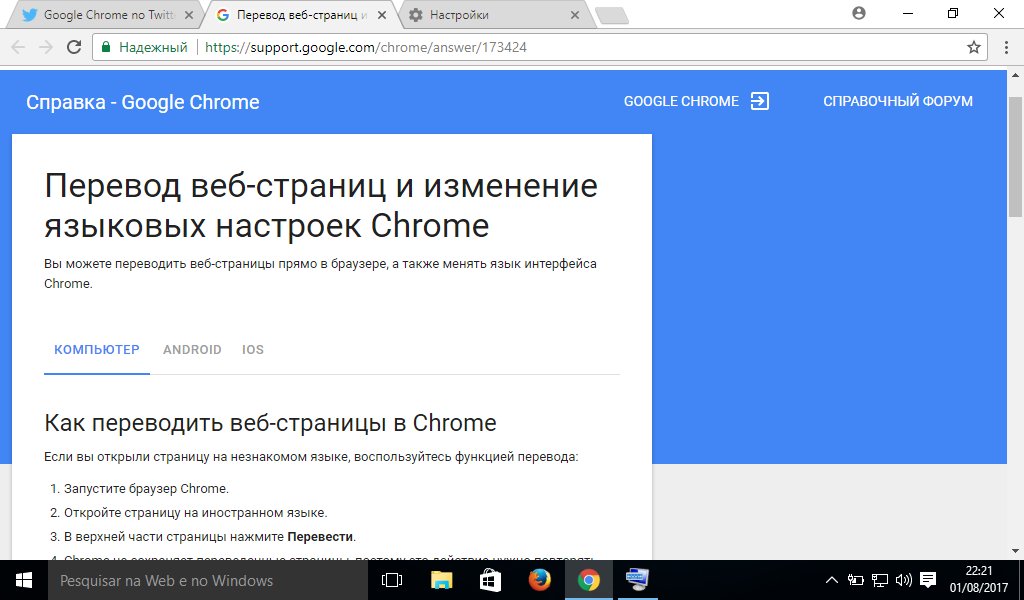The height and width of the screenshot is (600, 1024).
Task: Close the Twitter tab
Action: coord(189,15)
